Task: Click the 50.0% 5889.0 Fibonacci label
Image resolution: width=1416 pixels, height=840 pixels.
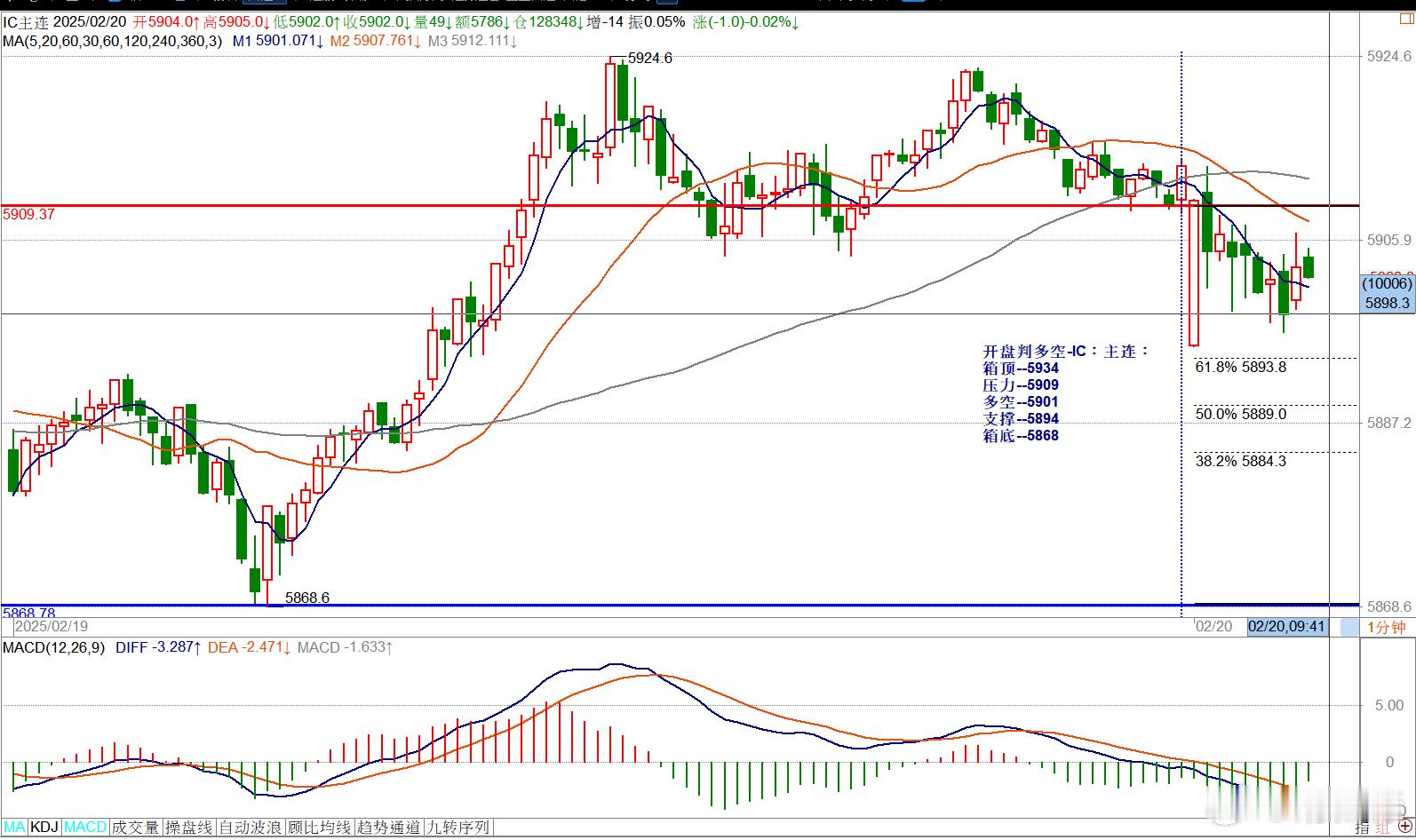Action: click(1241, 414)
